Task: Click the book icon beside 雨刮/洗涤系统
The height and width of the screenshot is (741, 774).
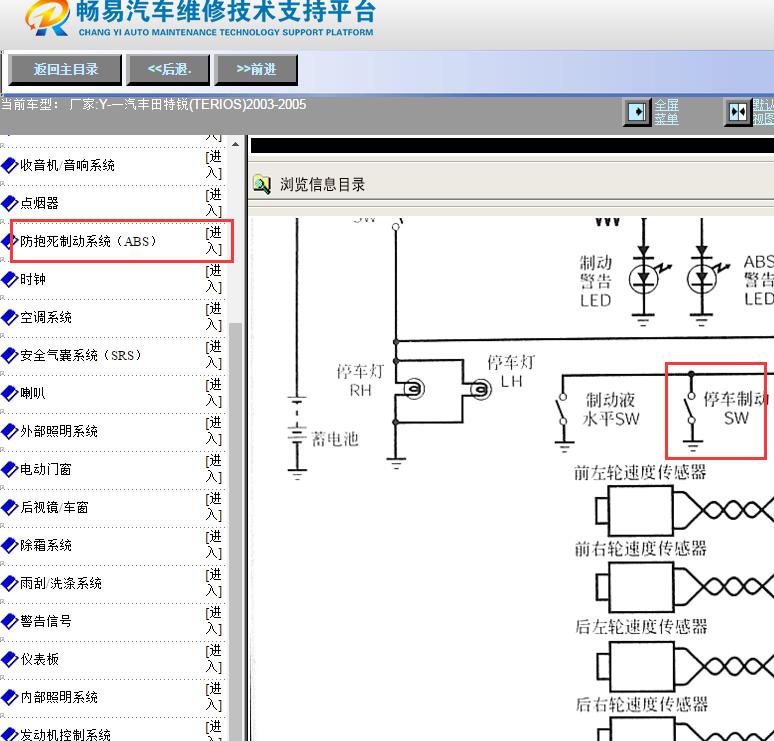Action: coord(9,584)
